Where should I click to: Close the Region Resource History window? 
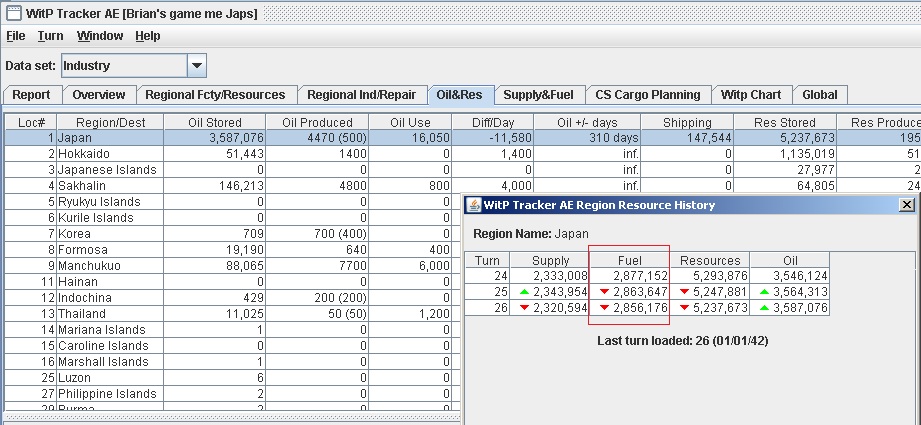(x=907, y=205)
